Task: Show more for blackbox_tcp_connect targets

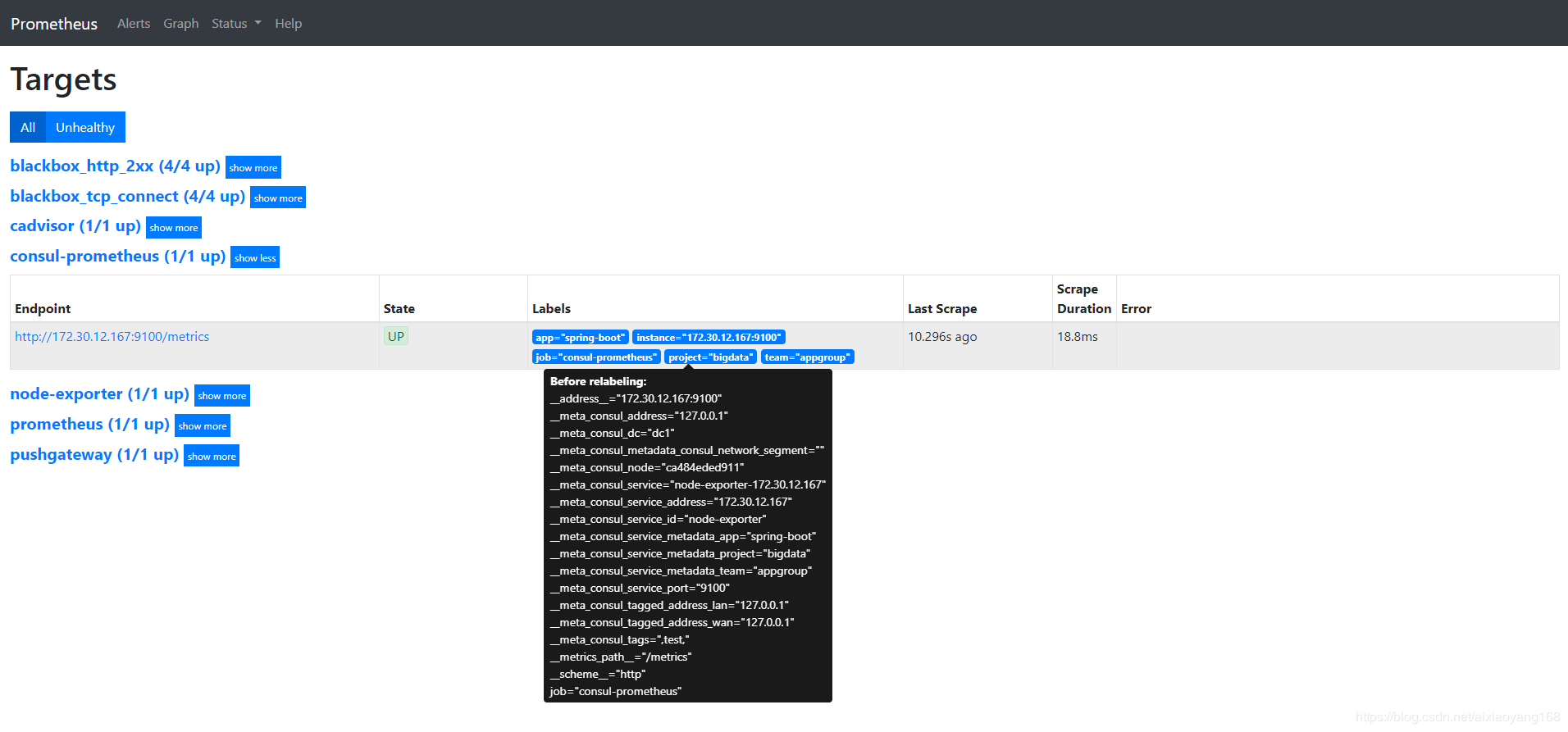Action: (x=278, y=198)
